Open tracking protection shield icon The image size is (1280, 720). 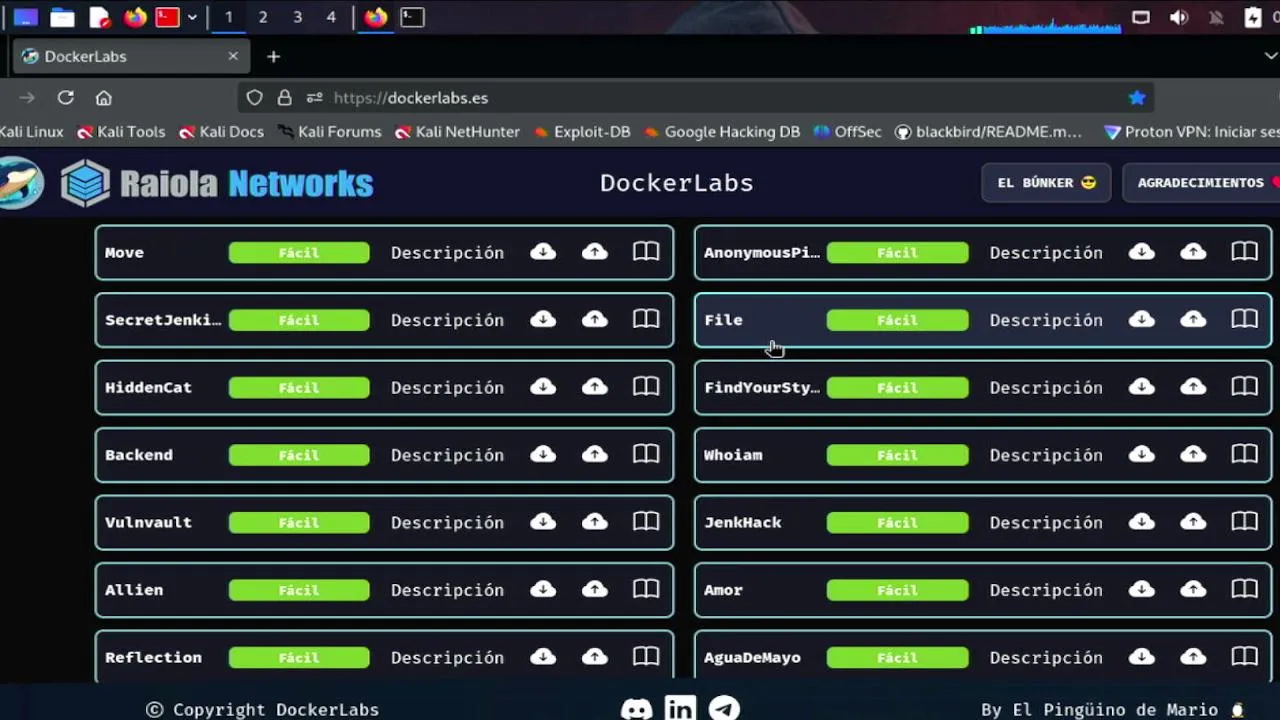254,97
